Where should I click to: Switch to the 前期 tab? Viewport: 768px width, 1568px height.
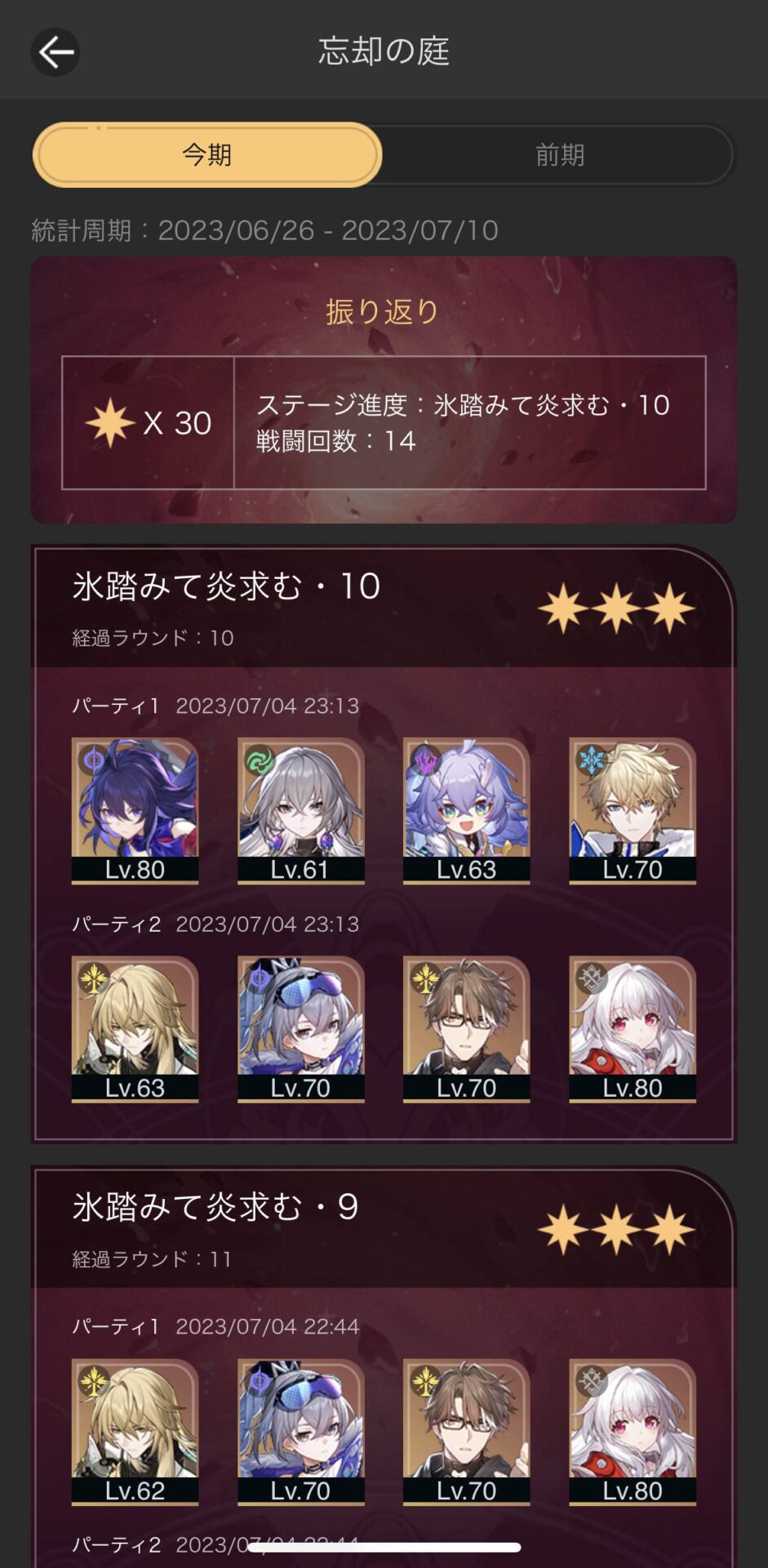click(559, 154)
